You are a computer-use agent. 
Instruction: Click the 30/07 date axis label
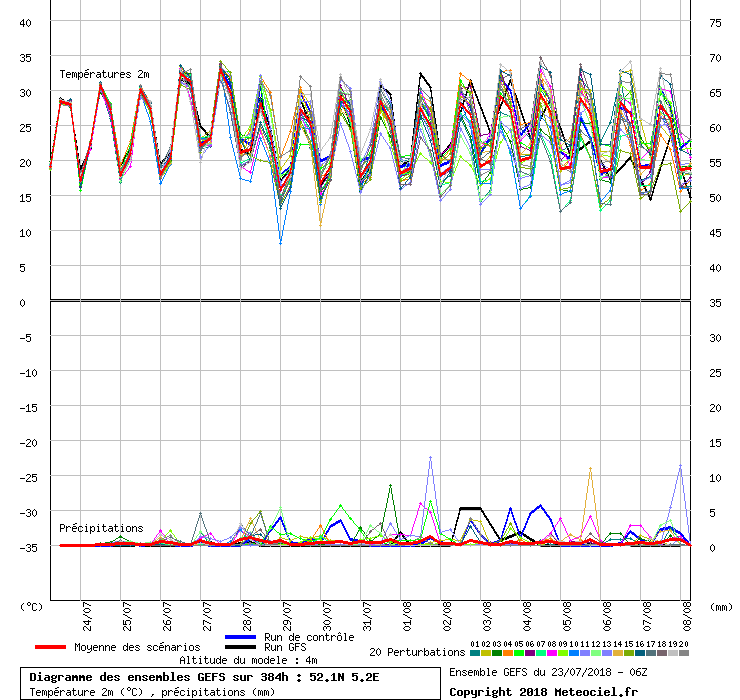[x=328, y=616]
